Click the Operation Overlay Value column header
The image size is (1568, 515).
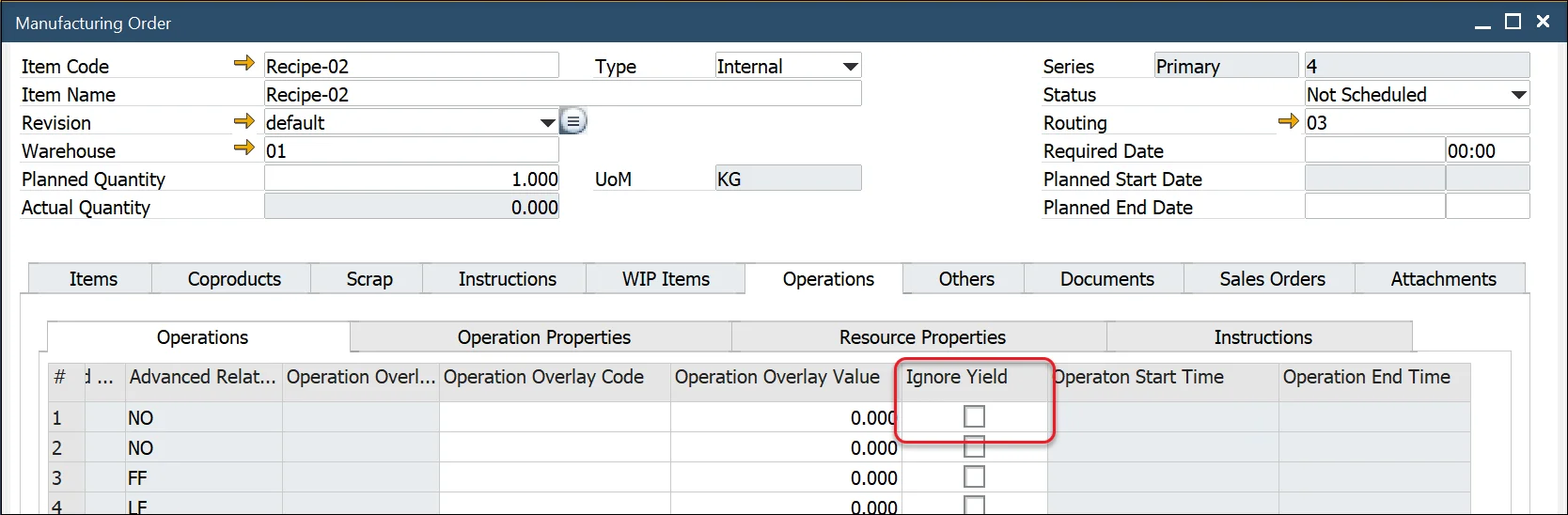click(786, 377)
